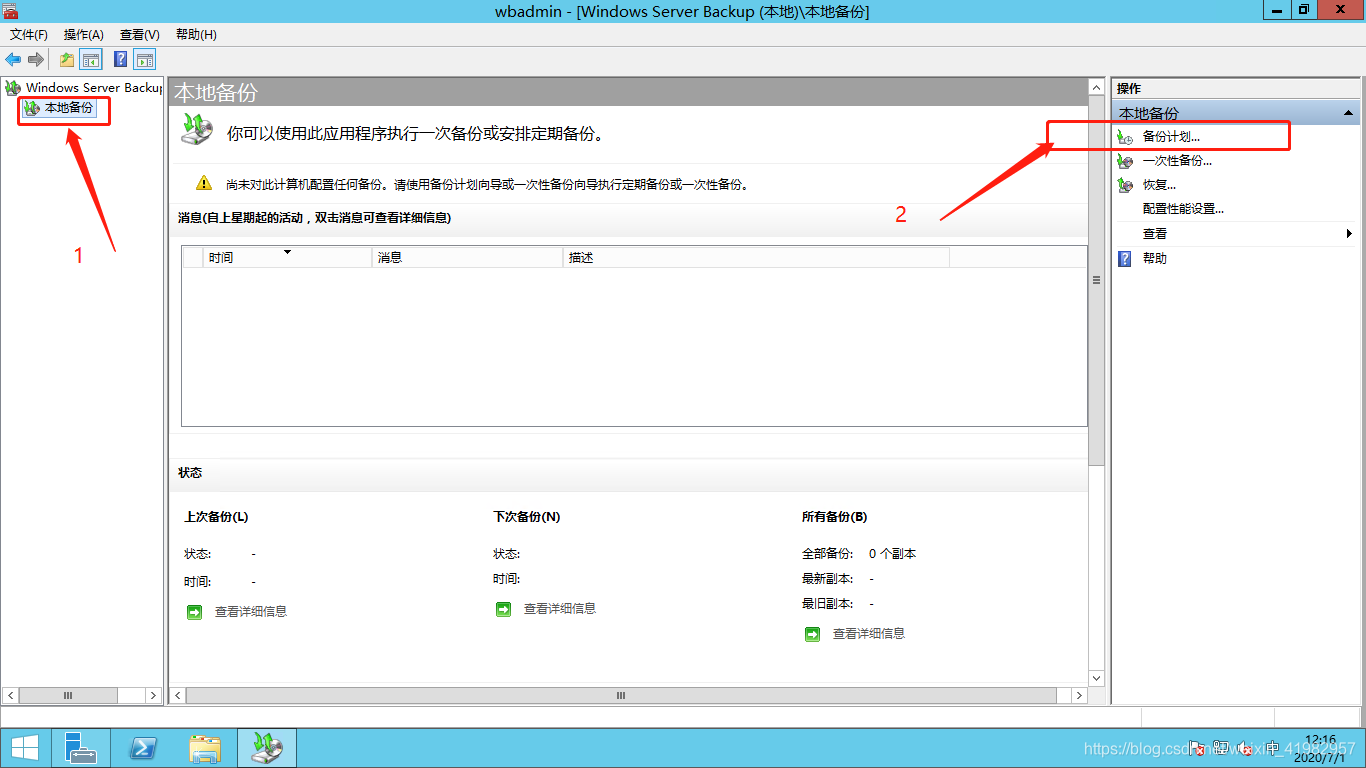Open the 帮助(H) menu
The image size is (1366, 768).
(196, 34)
